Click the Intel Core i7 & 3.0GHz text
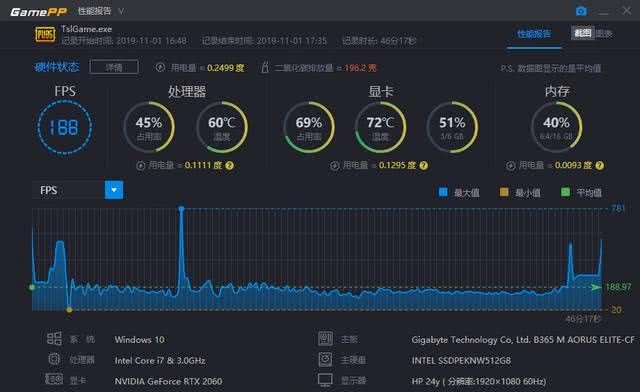The height and width of the screenshot is (392, 640). (x=160, y=361)
